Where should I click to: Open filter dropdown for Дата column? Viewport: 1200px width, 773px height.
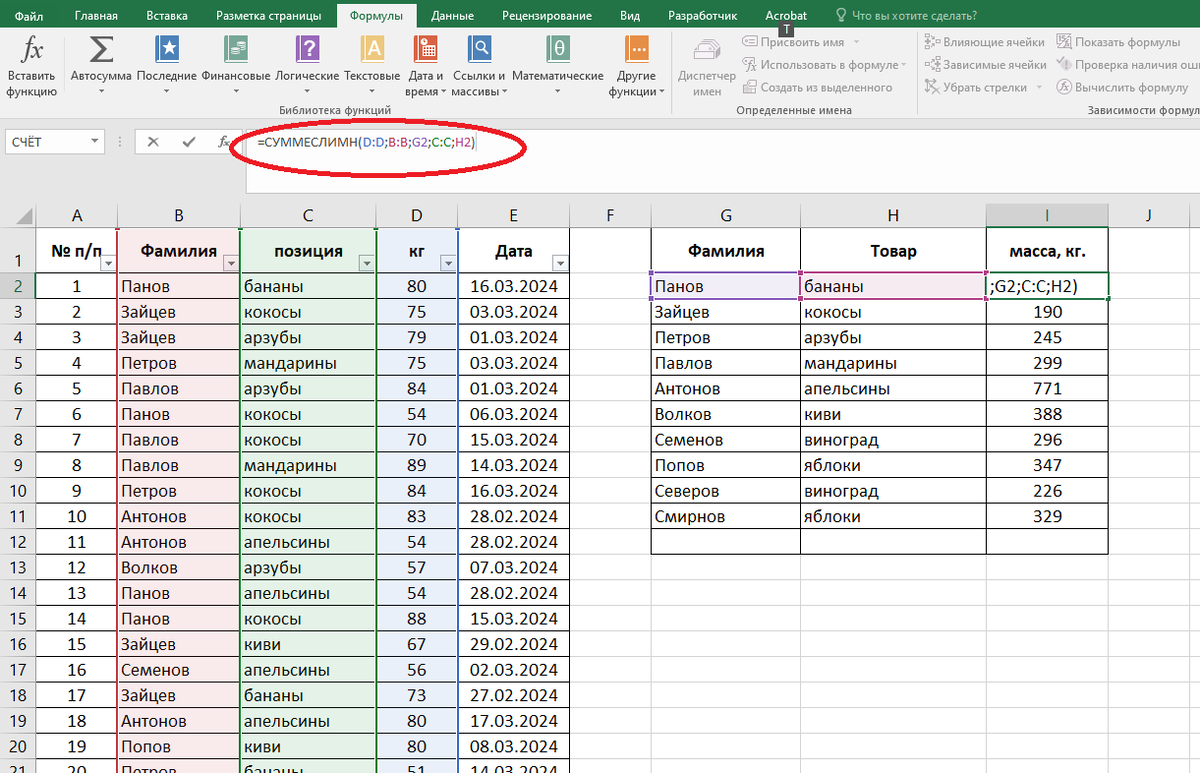(x=559, y=263)
